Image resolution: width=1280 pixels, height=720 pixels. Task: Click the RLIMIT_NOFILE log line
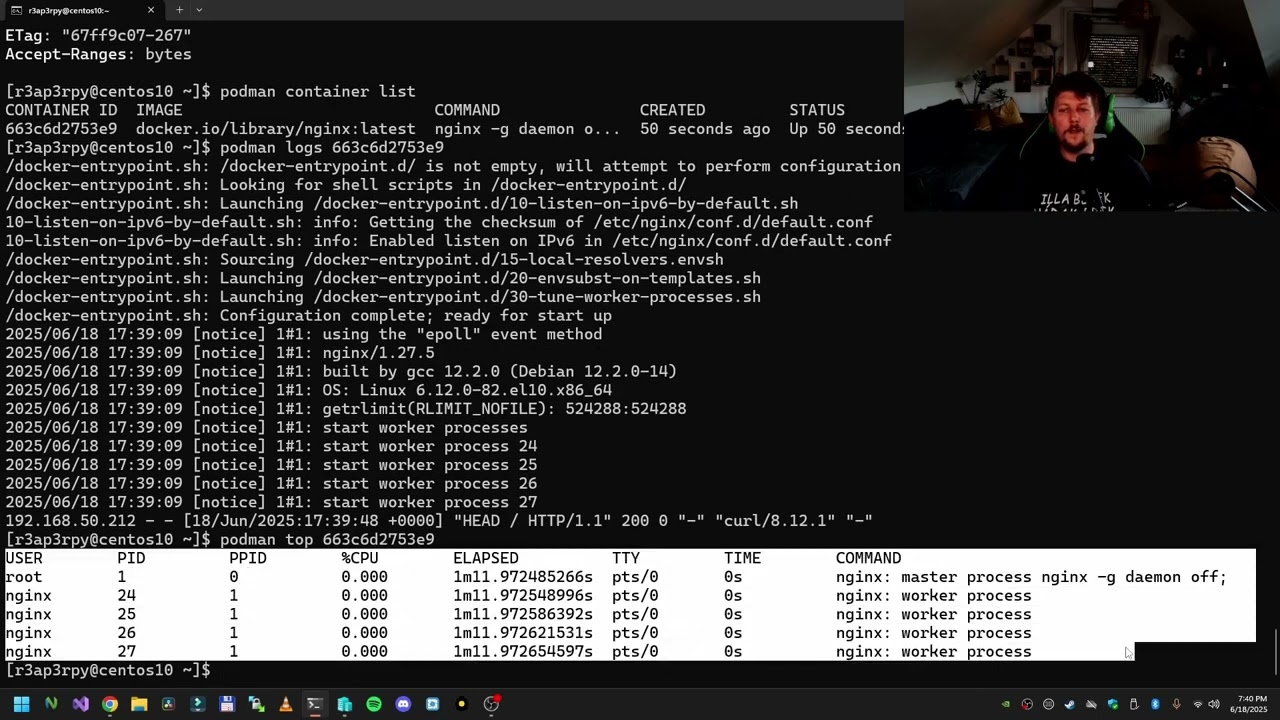coord(346,409)
